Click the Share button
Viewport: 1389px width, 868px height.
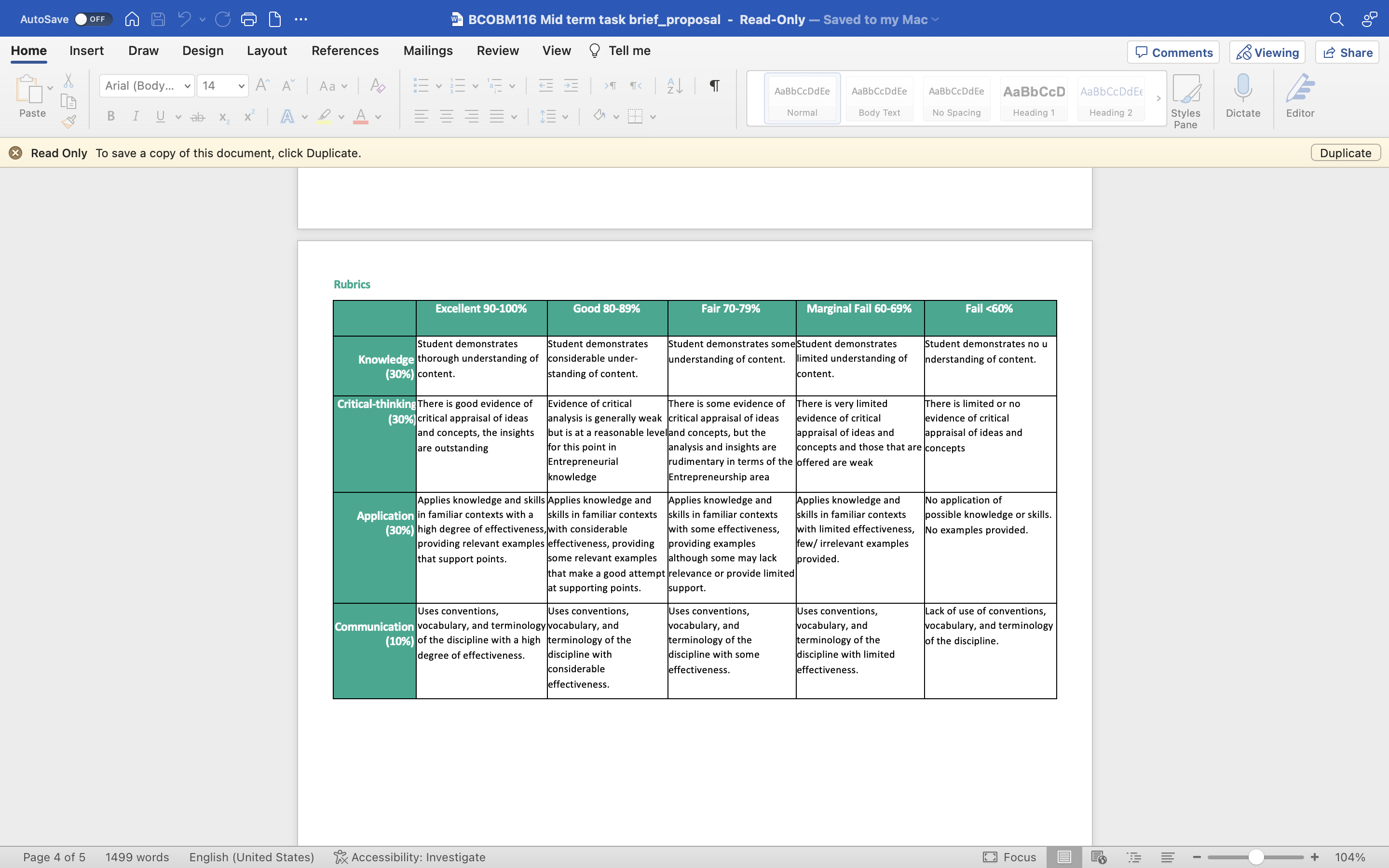click(1347, 52)
